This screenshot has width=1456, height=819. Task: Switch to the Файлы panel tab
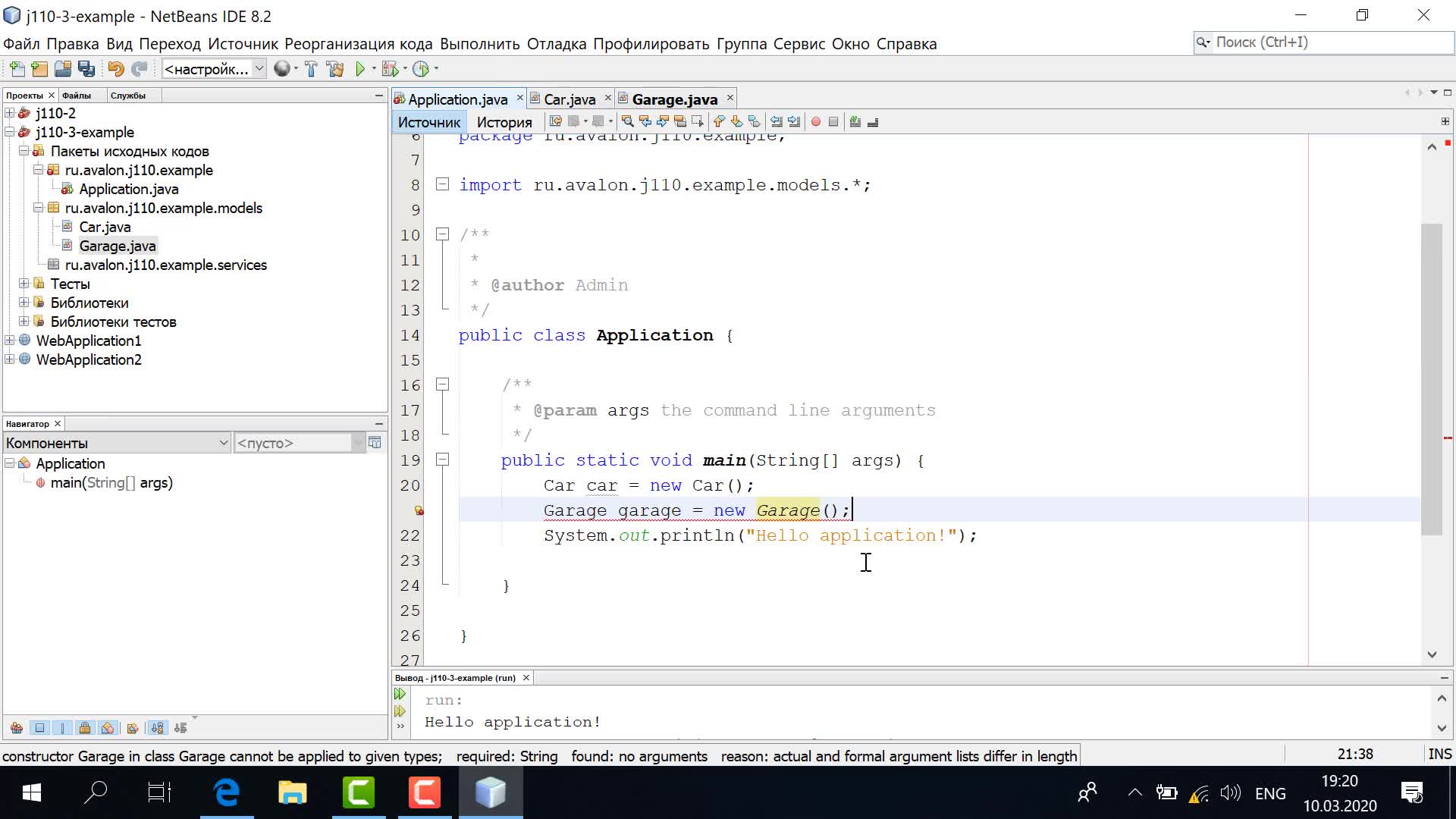[x=77, y=96]
